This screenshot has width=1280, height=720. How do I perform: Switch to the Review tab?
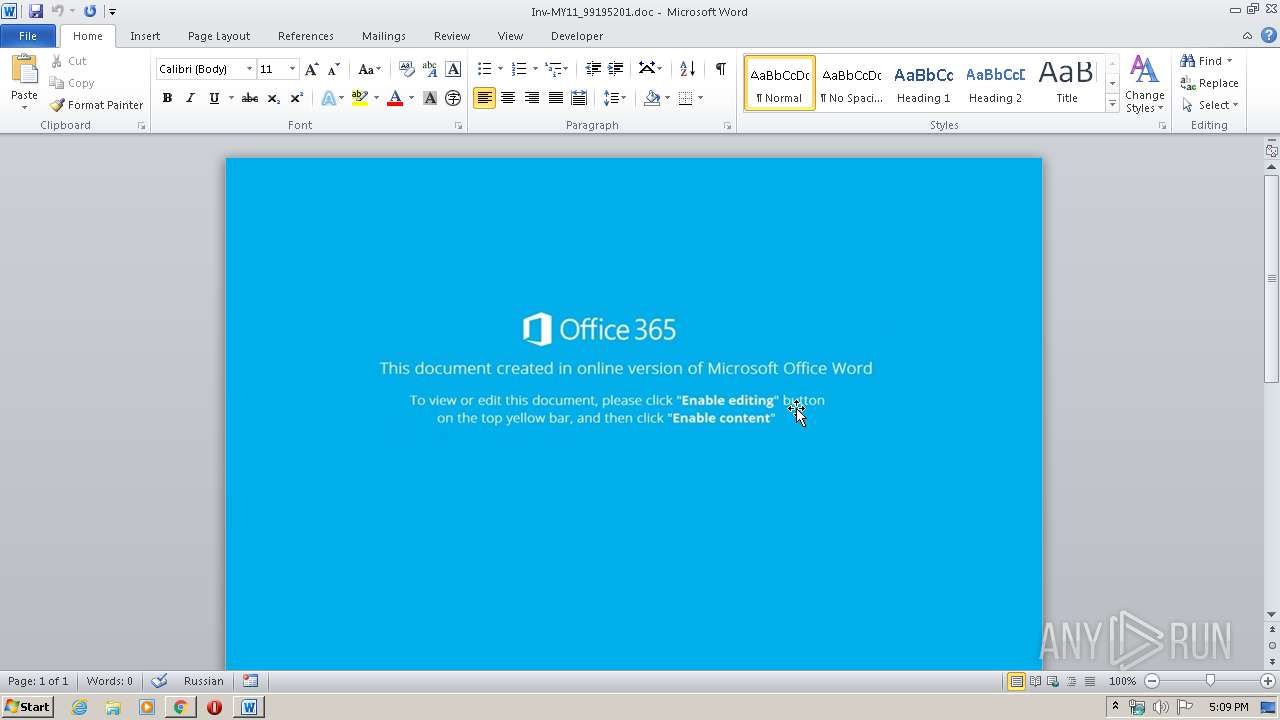pyautogui.click(x=452, y=36)
